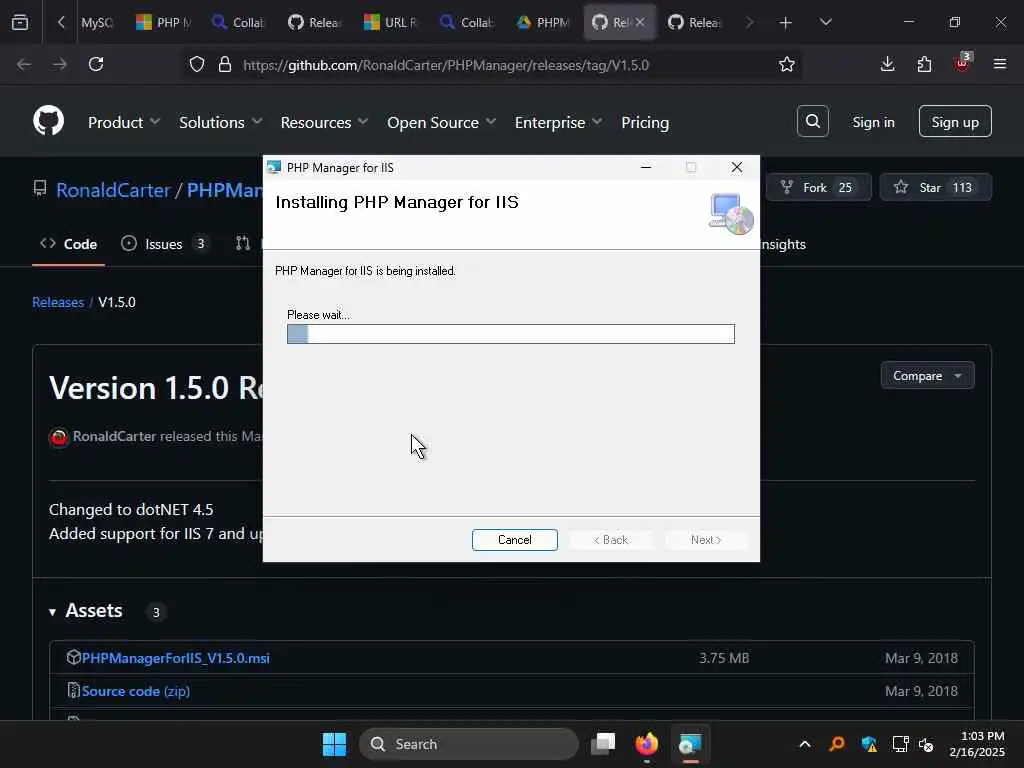Star the PHPManager repository
The width and height of the screenshot is (1024, 768).
[x=936, y=187]
